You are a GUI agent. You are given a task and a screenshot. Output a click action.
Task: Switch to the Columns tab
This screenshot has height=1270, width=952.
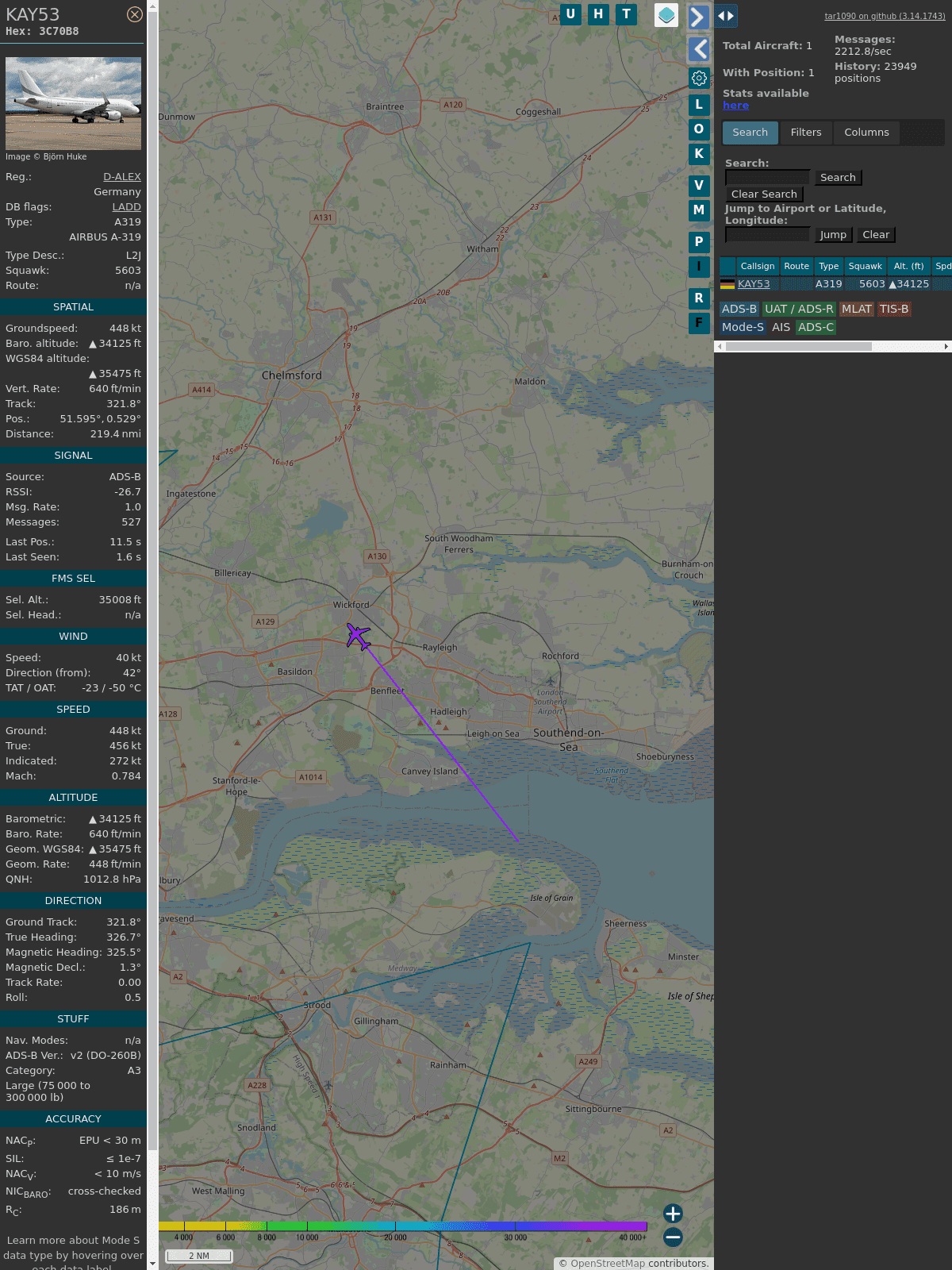[x=866, y=133]
